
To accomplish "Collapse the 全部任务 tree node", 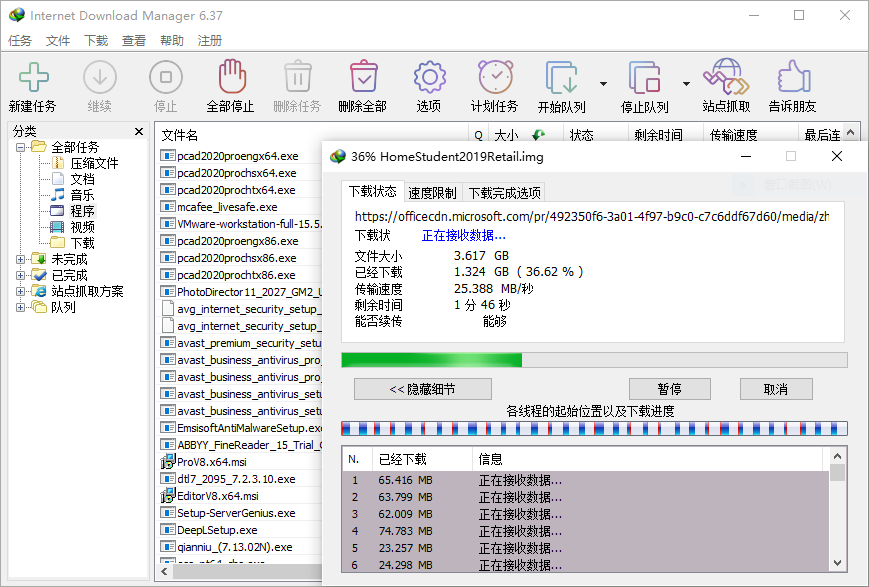I will point(21,147).
